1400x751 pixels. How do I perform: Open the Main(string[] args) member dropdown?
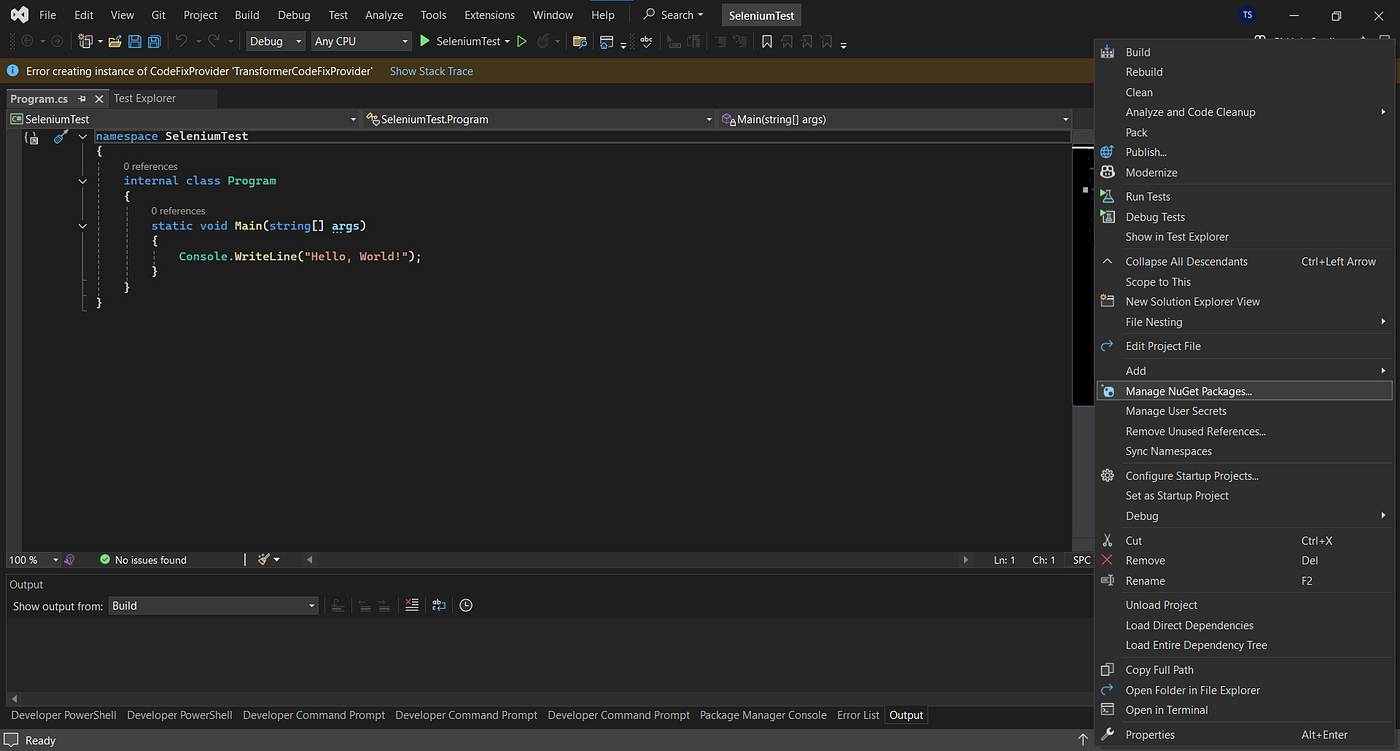(894, 119)
